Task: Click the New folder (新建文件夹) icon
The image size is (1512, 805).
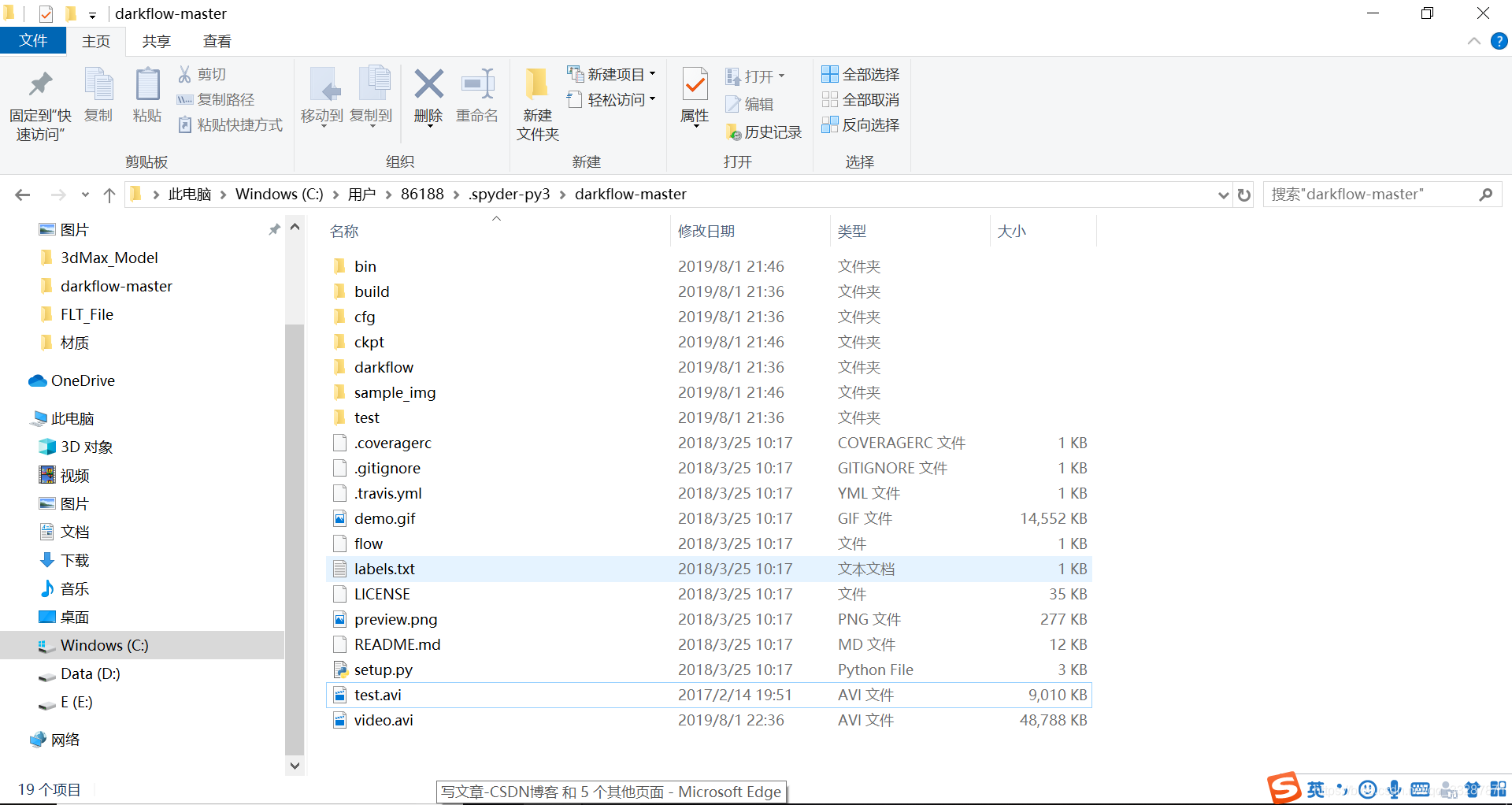Action: [537, 85]
